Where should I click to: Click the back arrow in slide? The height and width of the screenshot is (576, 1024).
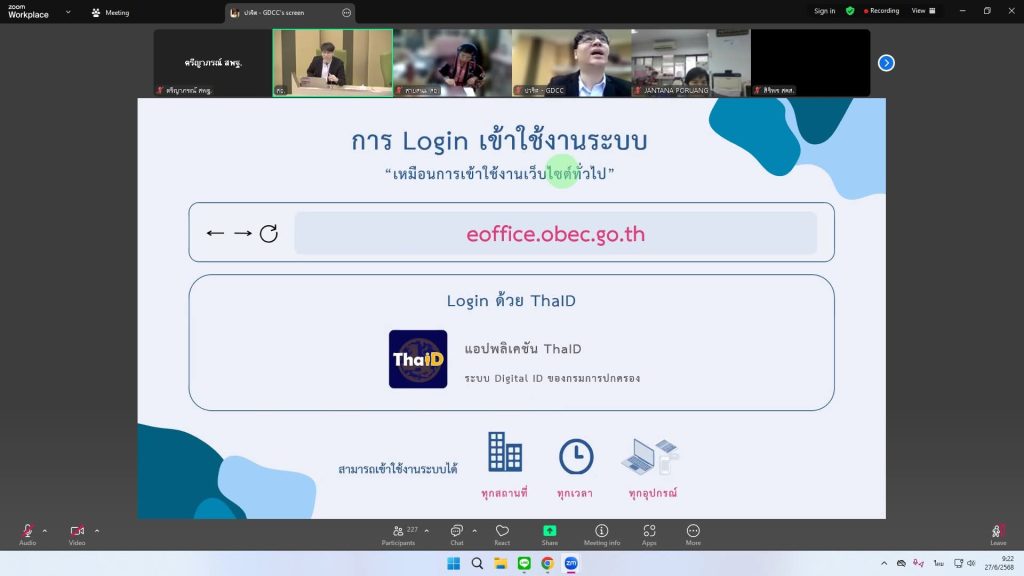pyautogui.click(x=215, y=233)
